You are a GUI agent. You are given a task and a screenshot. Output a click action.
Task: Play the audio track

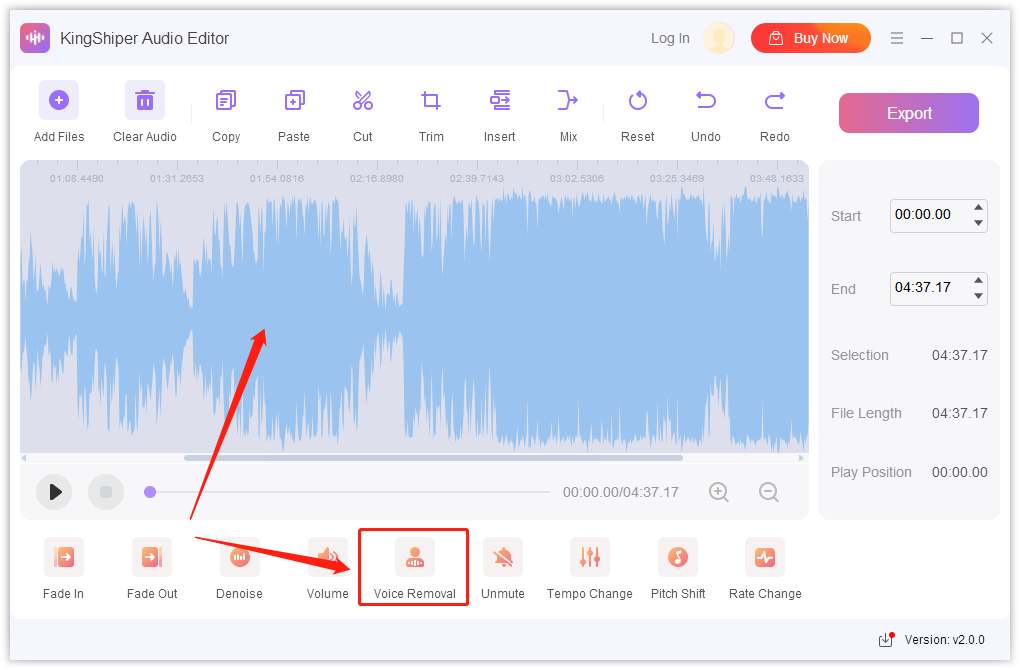tap(54, 492)
